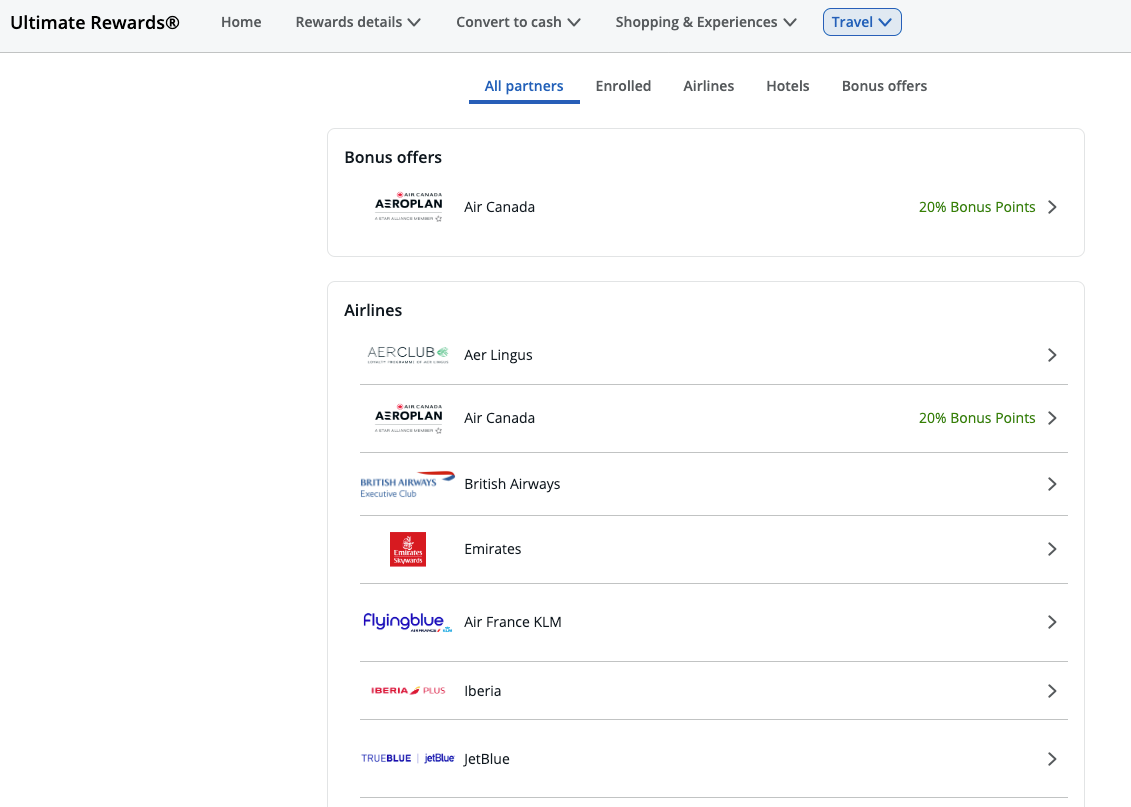Select the All partners tab
This screenshot has width=1131, height=807.
coord(524,87)
